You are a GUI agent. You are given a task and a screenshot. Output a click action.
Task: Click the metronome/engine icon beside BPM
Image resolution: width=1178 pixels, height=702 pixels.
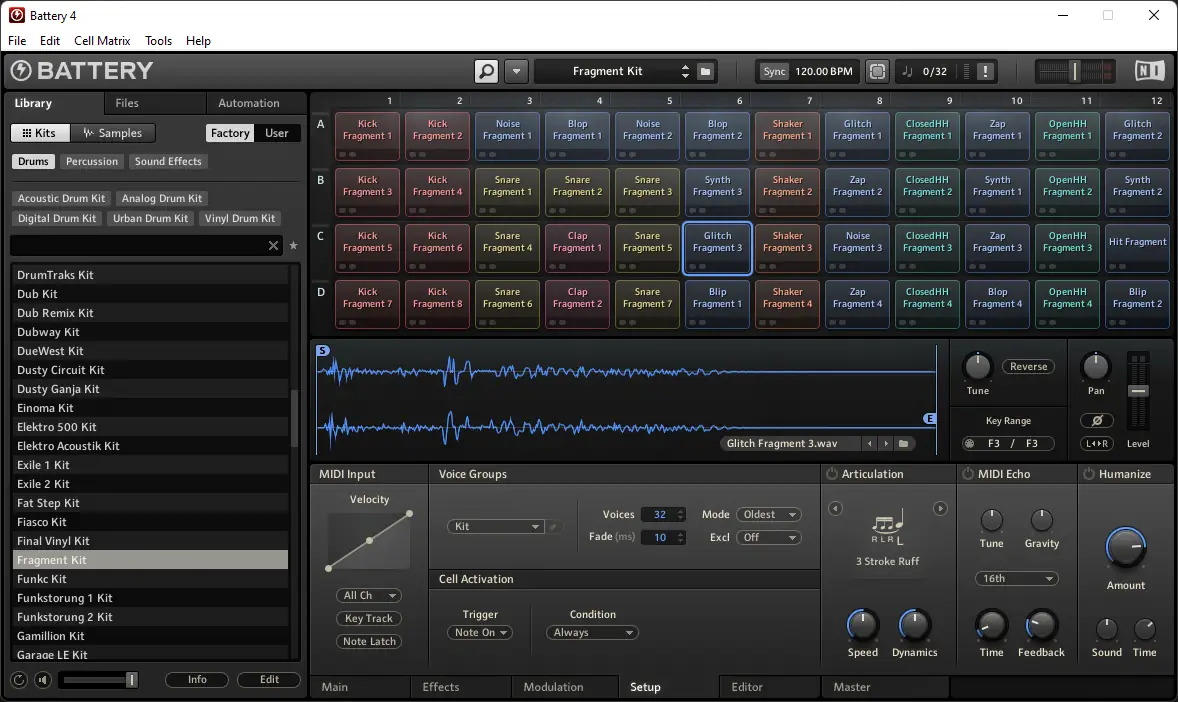point(877,71)
